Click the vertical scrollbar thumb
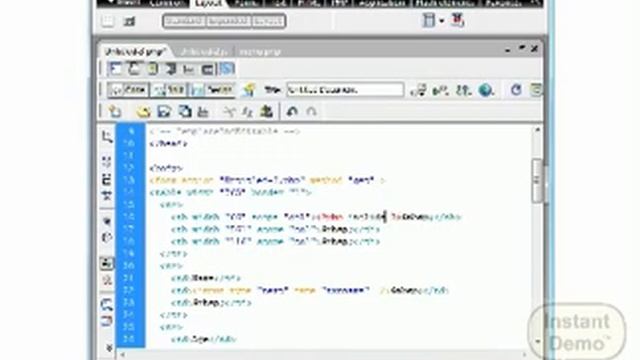Viewport: 640px width, 360px height. tap(537, 180)
